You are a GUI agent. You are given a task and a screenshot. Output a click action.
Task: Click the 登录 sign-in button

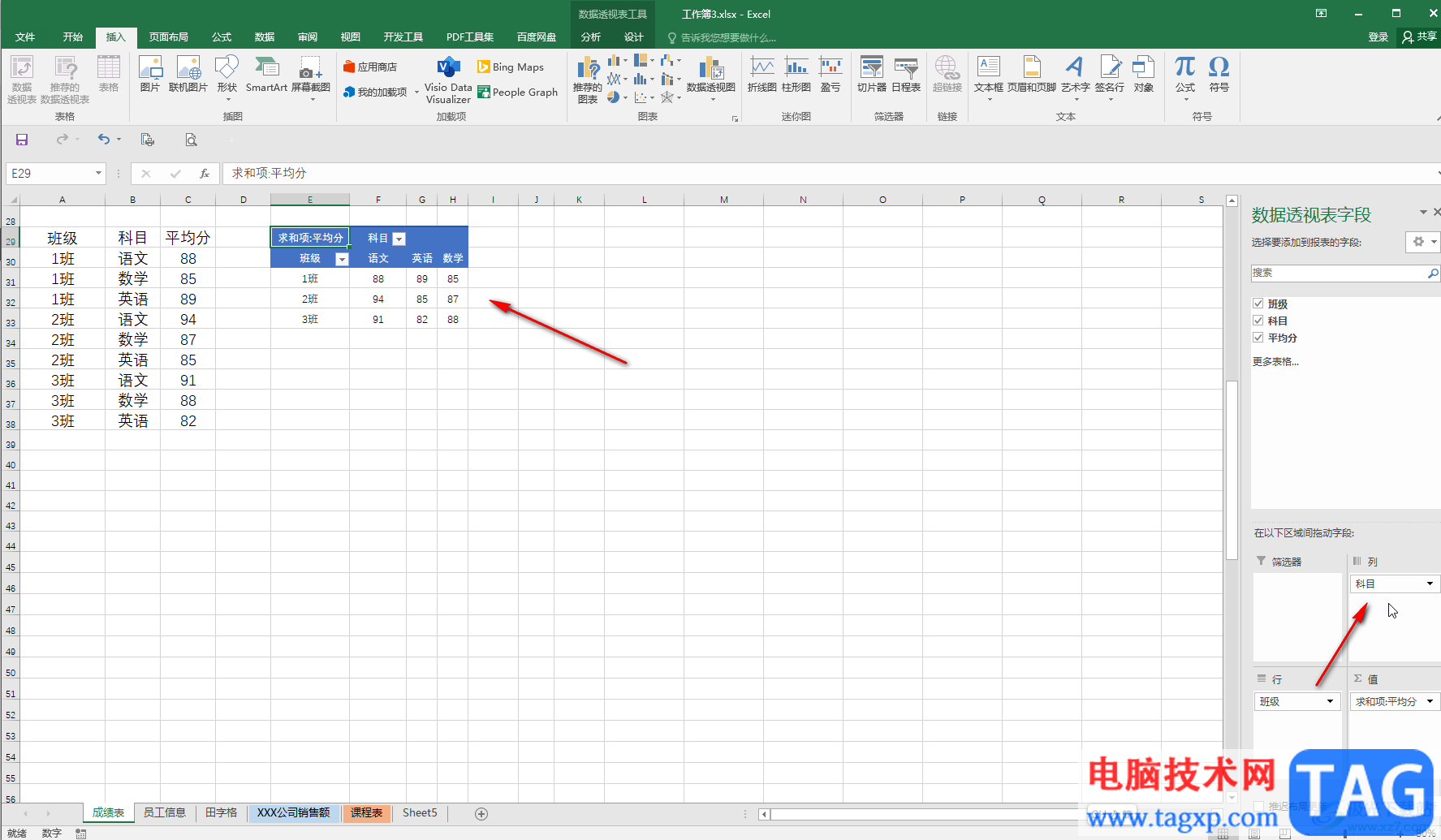1378,37
